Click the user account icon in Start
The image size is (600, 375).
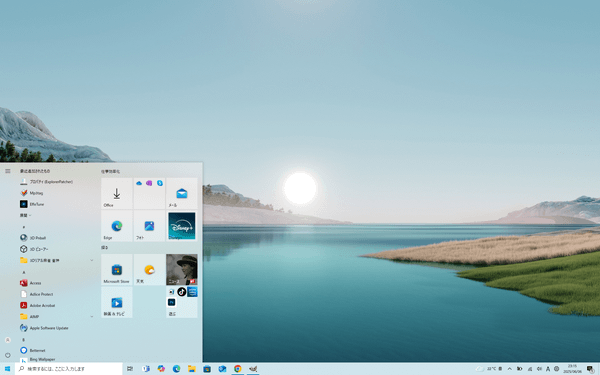[x=8, y=340]
